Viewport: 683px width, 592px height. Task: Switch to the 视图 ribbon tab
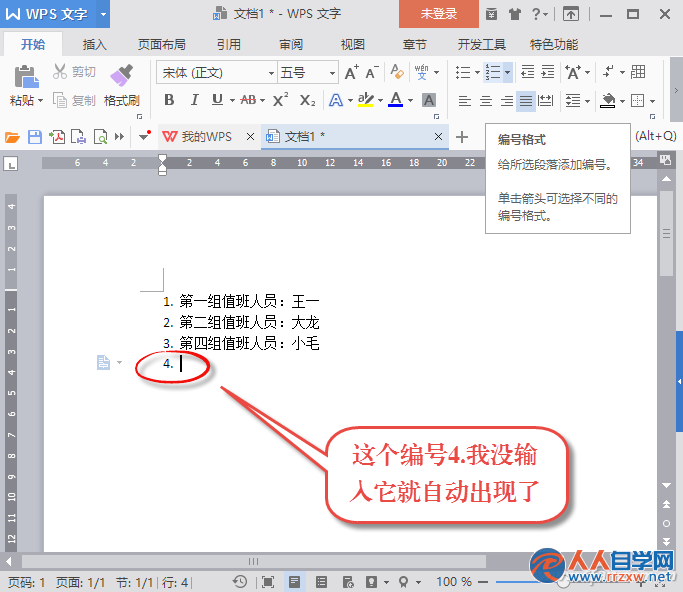point(352,44)
